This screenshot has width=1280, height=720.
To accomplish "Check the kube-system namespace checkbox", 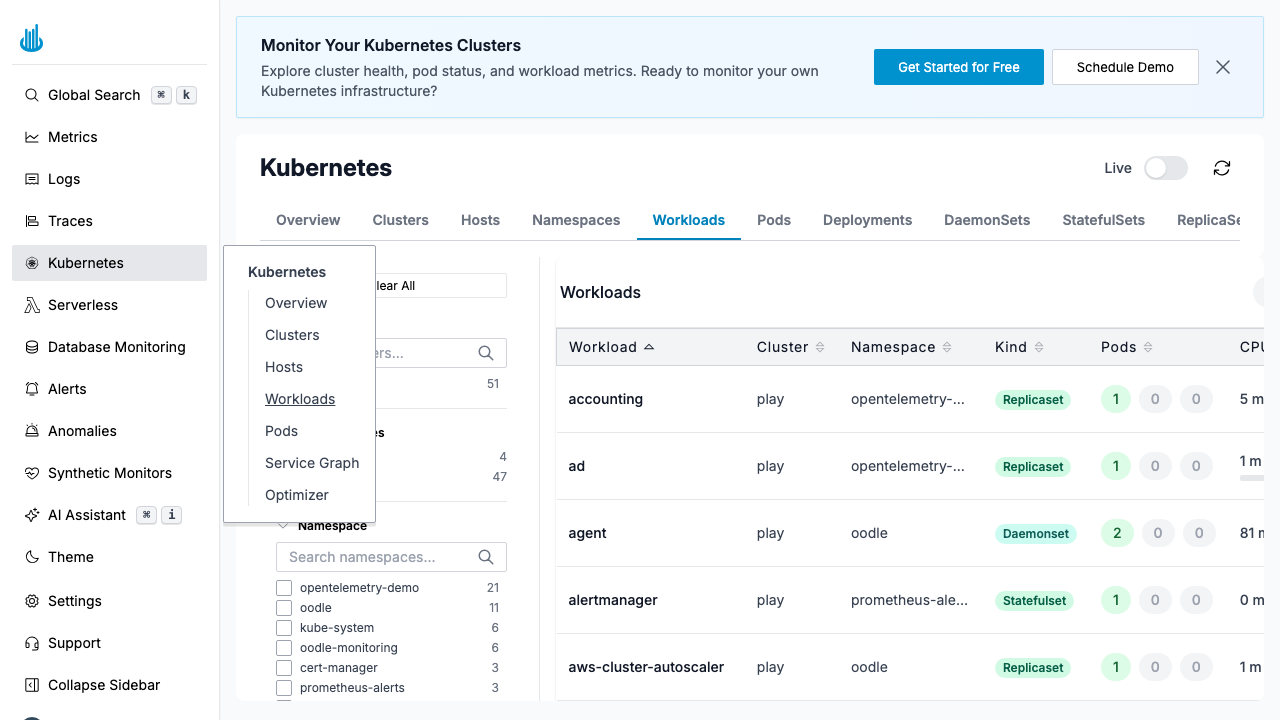I will click(x=284, y=628).
